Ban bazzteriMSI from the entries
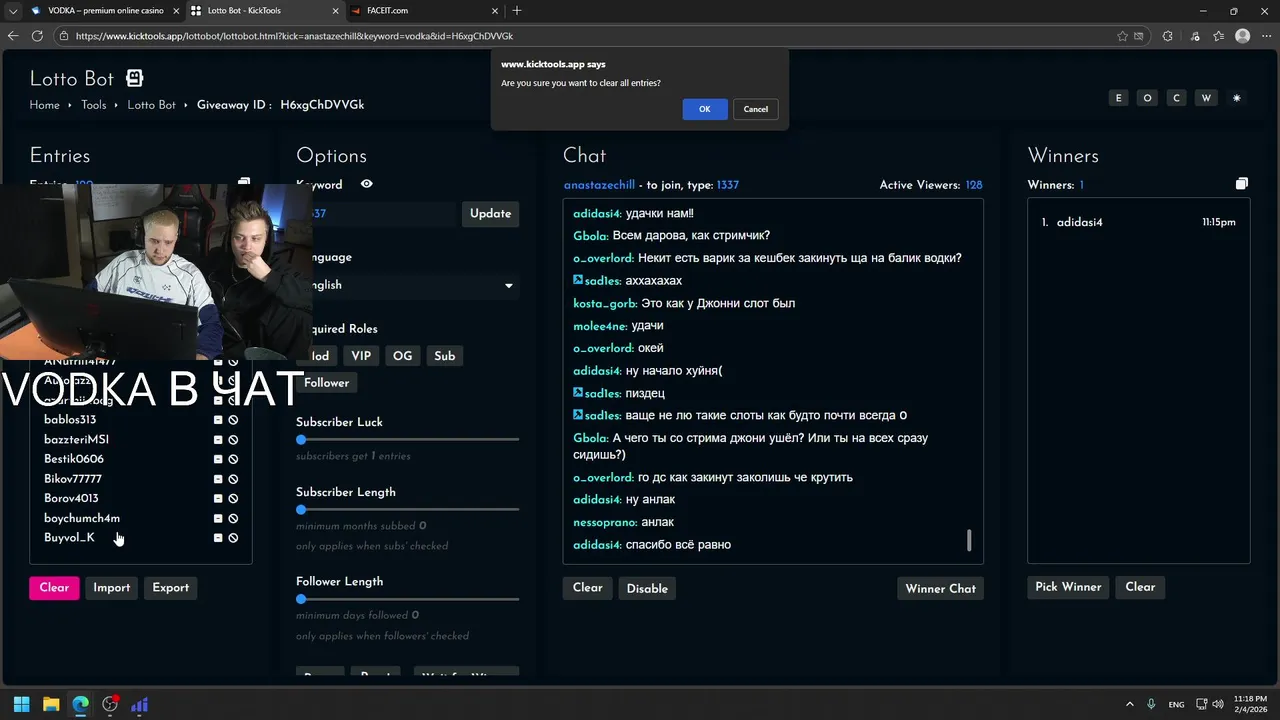The width and height of the screenshot is (1280, 720). click(x=233, y=440)
